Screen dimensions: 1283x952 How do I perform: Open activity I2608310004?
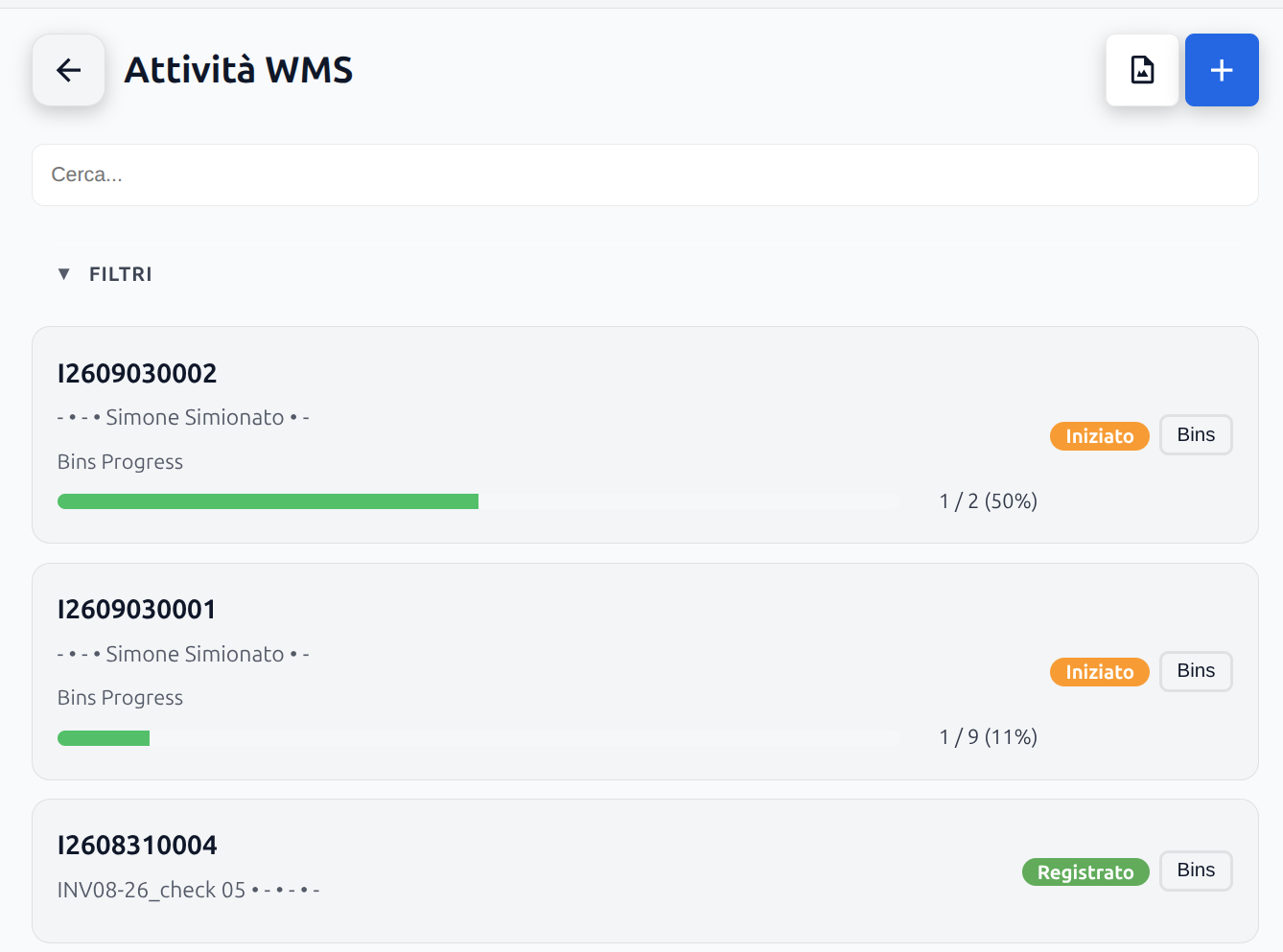(x=137, y=845)
